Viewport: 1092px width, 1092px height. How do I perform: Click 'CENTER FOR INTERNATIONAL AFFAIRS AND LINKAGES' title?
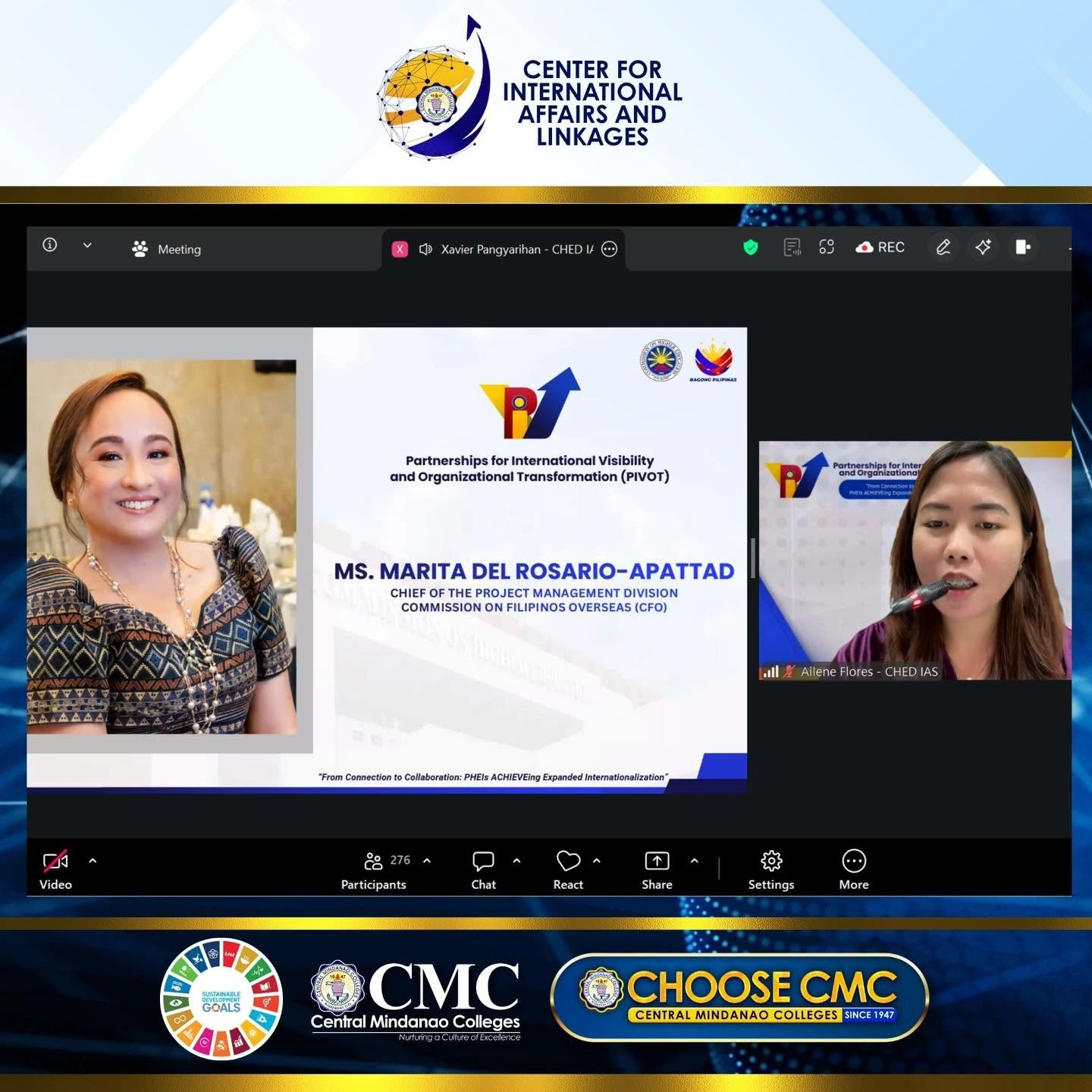click(592, 103)
